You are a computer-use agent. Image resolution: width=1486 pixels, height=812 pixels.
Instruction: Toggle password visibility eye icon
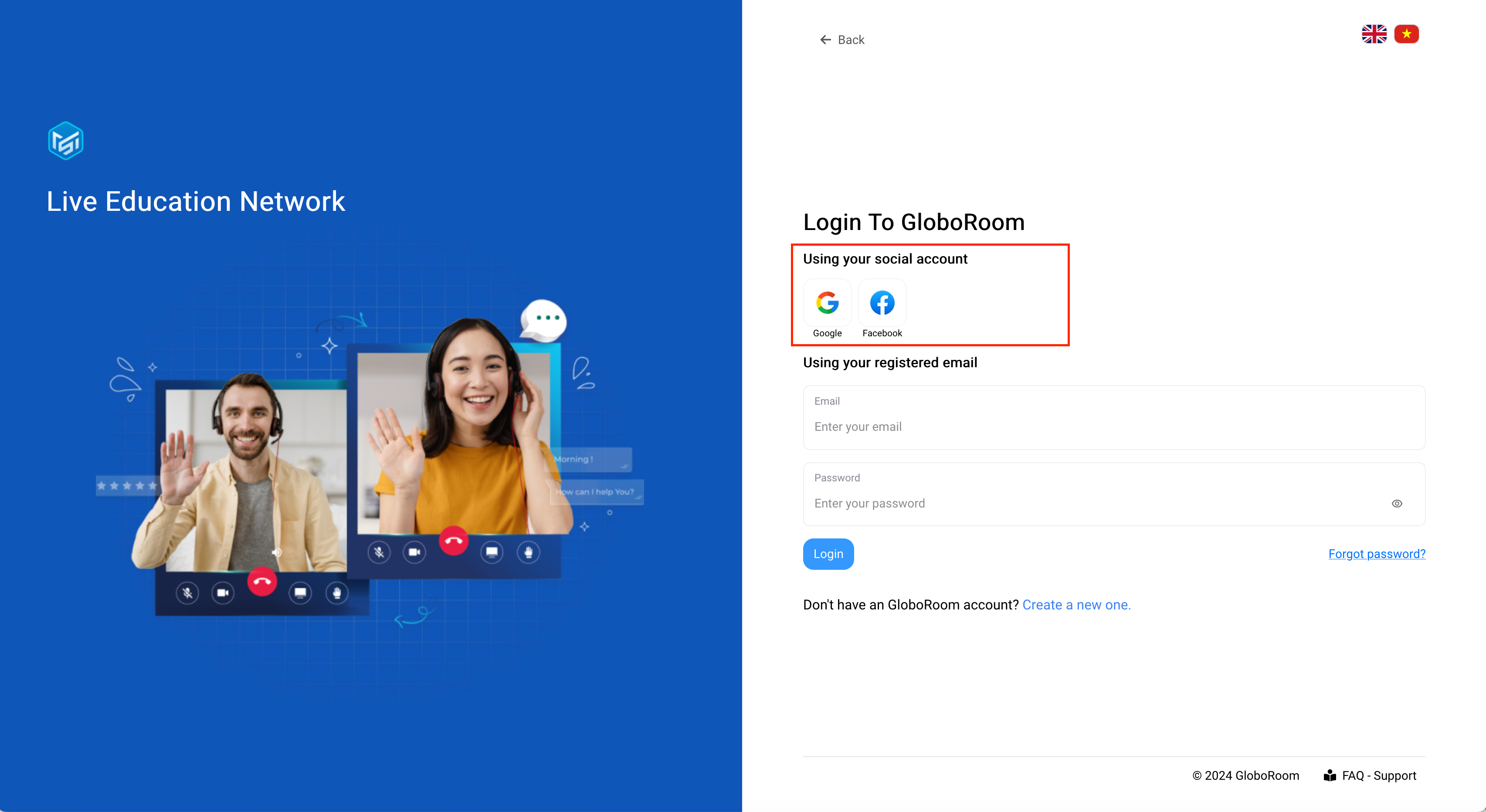[x=1397, y=504]
